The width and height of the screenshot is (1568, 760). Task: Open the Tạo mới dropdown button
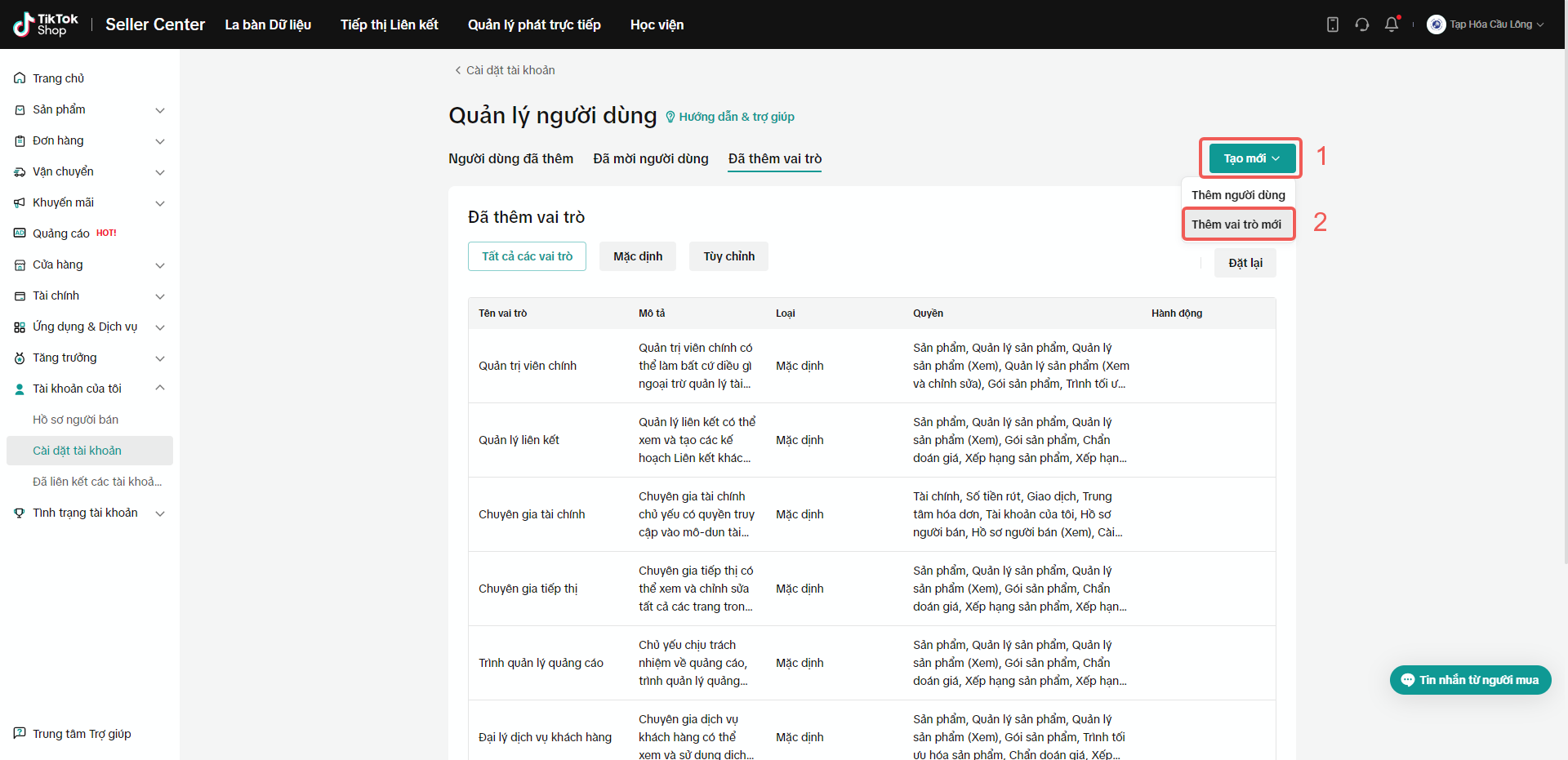click(1251, 158)
